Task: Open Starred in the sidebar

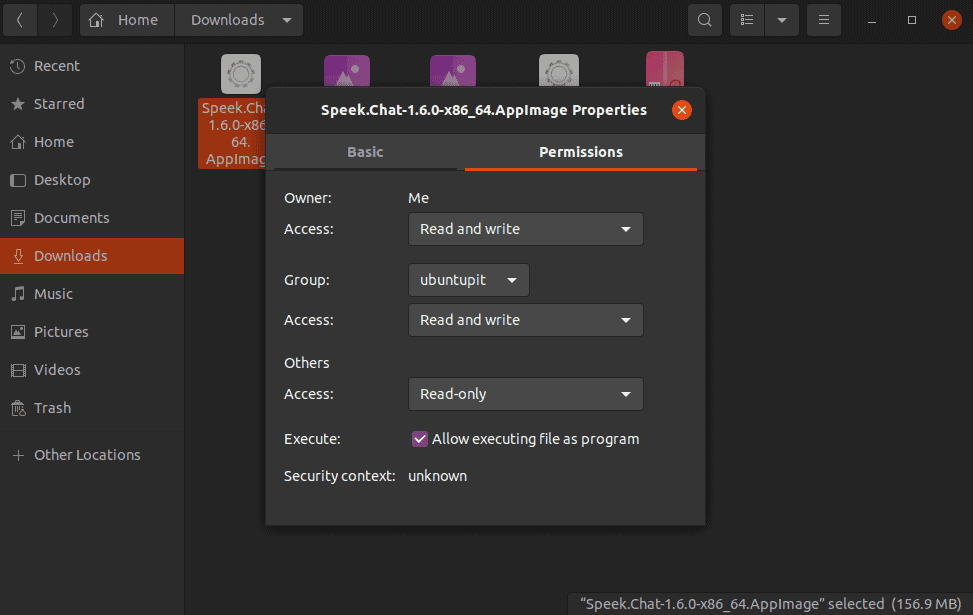Action: [x=92, y=104]
